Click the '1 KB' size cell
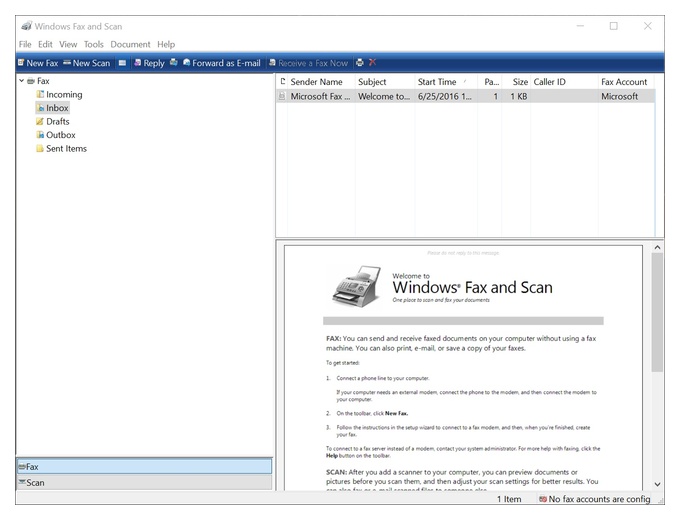This screenshot has height=520, width=680. (x=519, y=96)
